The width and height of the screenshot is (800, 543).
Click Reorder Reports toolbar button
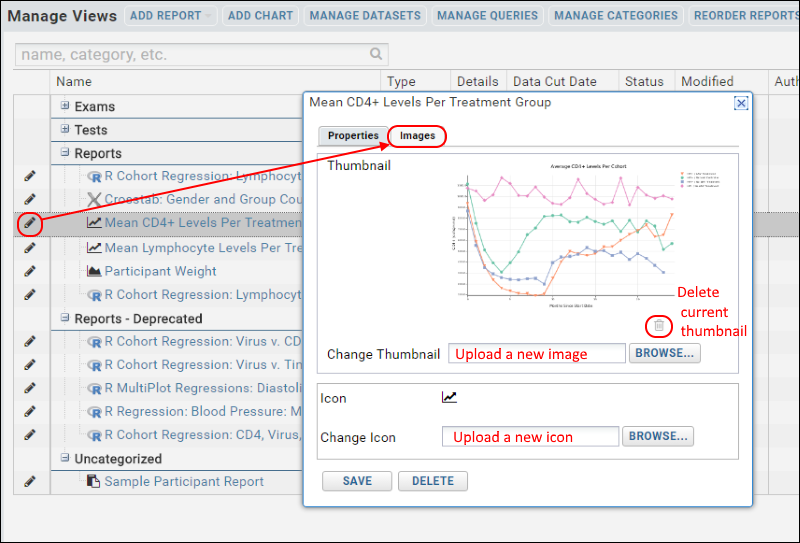tap(744, 16)
